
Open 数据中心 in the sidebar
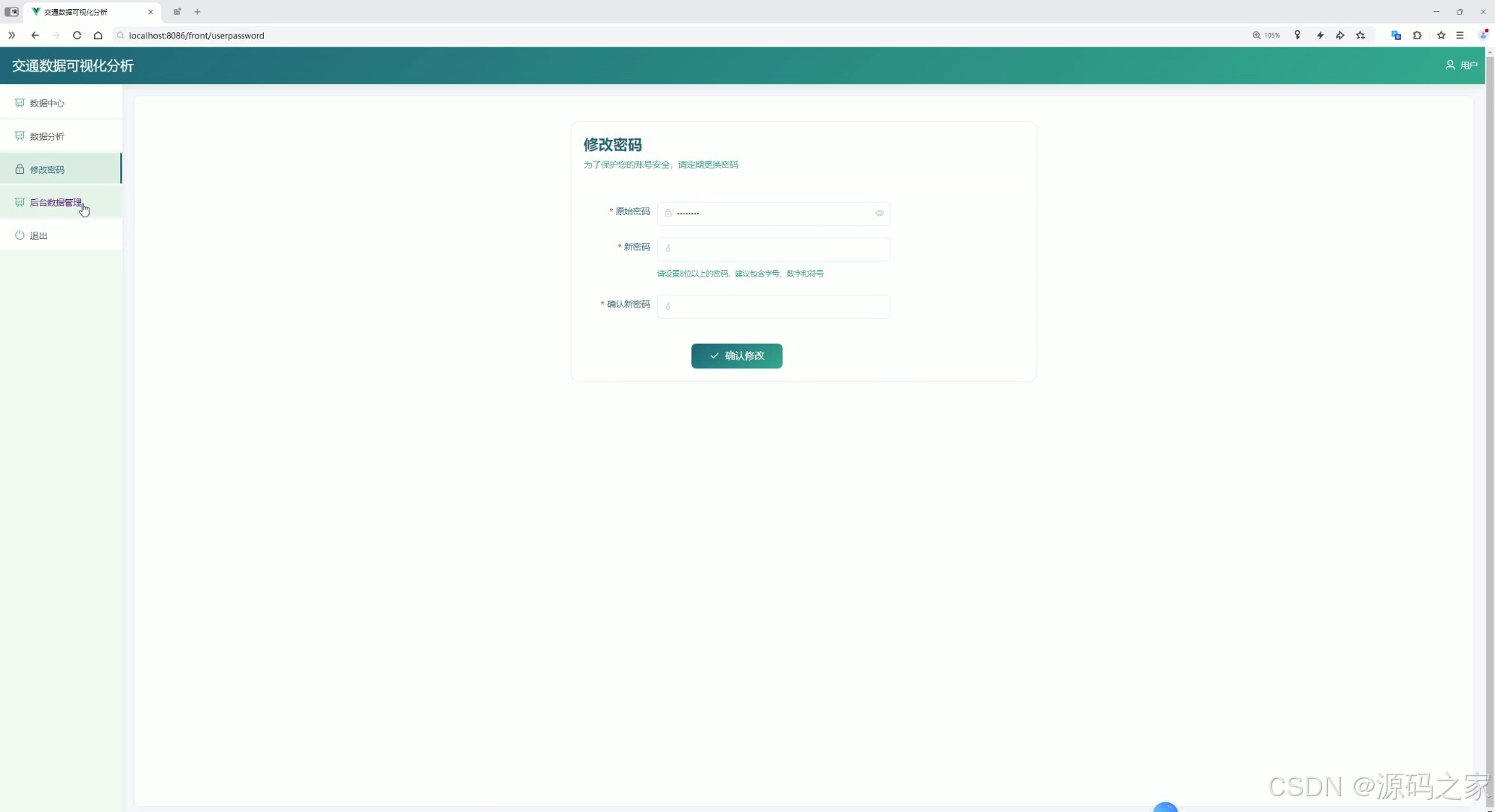point(47,103)
